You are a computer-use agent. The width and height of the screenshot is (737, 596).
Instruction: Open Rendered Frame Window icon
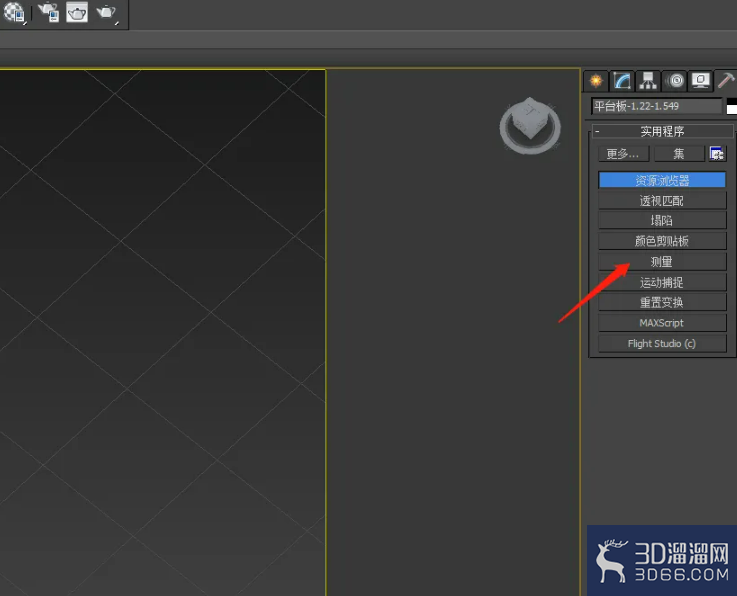[77, 12]
